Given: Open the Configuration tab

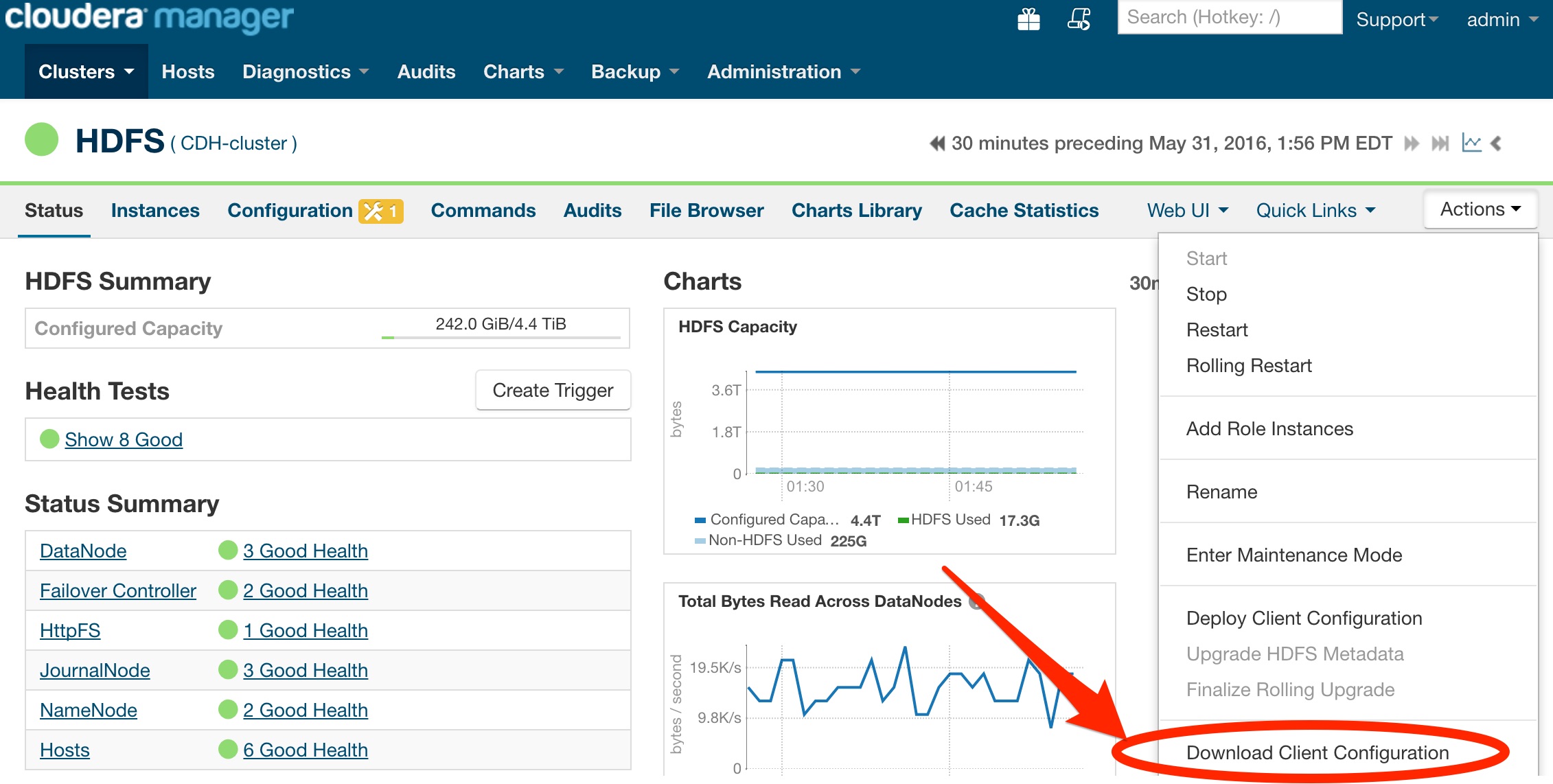Looking at the screenshot, I should [290, 210].
